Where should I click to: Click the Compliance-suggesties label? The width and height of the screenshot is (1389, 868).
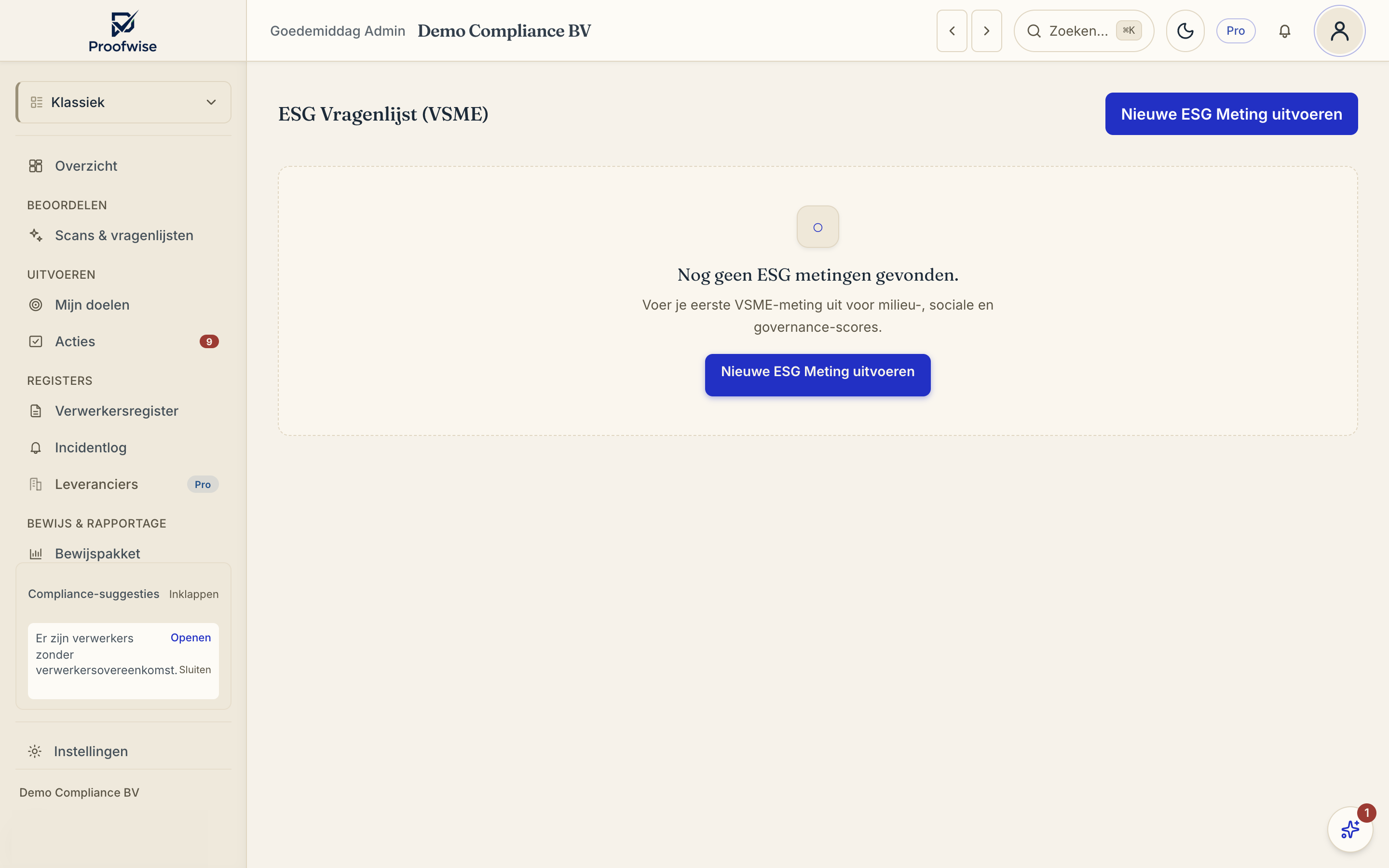pos(94,594)
